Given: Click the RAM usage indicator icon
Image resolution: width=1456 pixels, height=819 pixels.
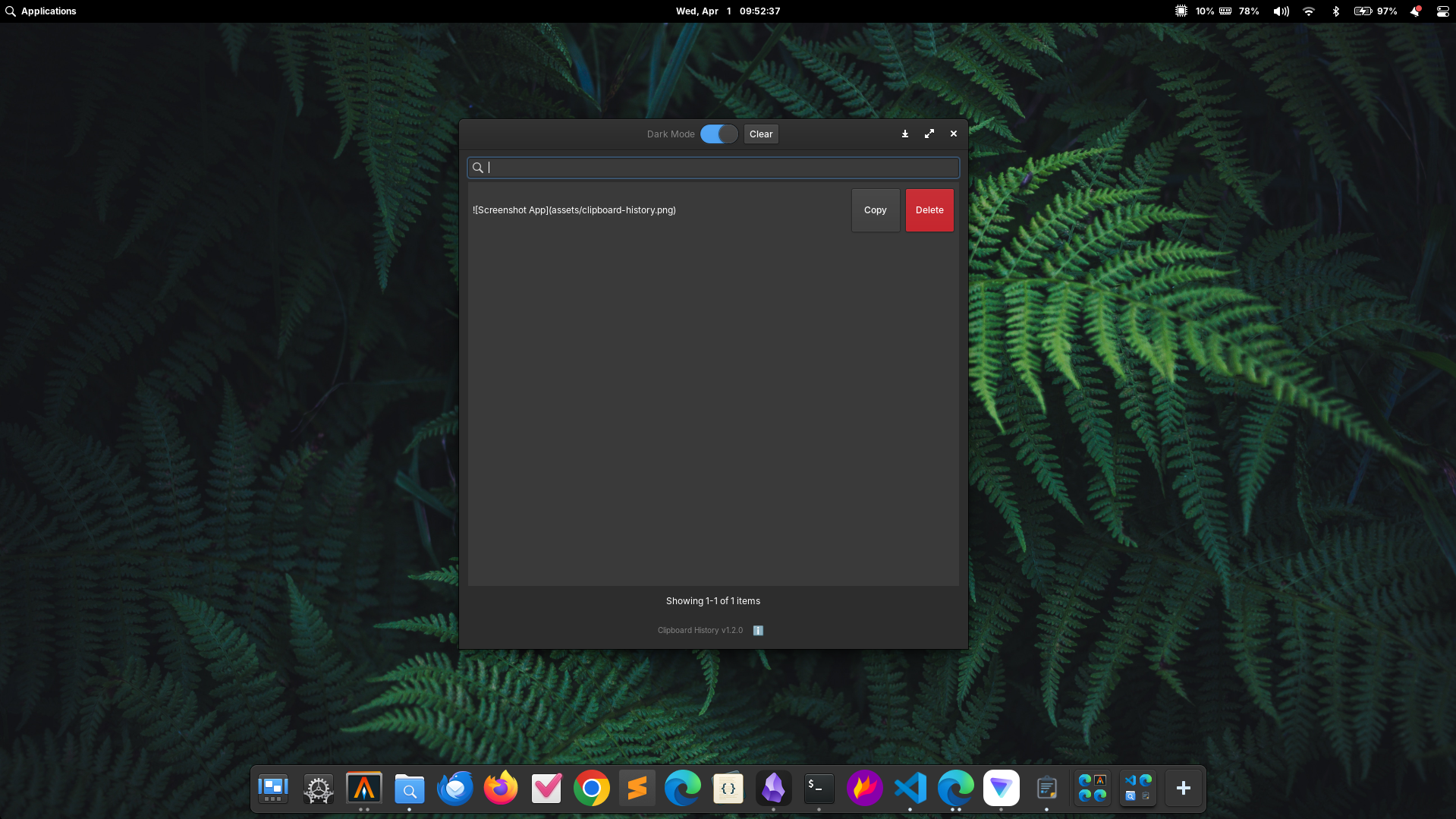Looking at the screenshot, I should [x=1225, y=11].
